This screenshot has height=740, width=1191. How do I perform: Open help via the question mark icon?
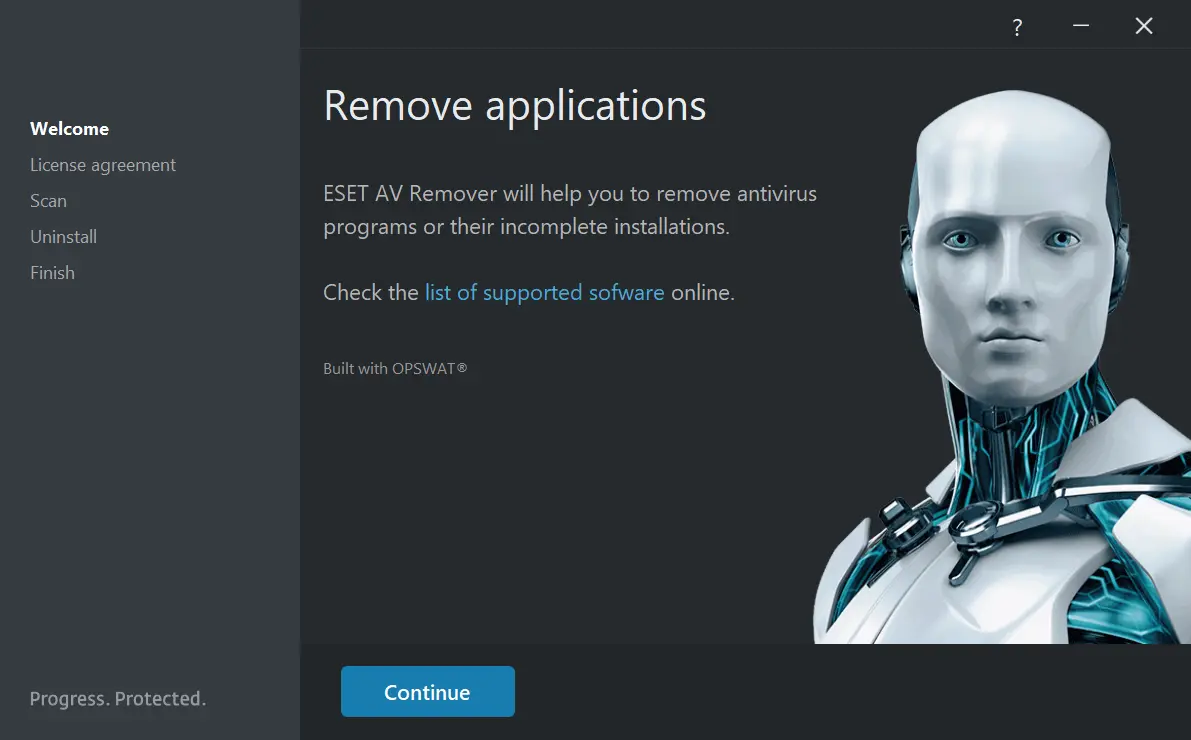point(1017,27)
